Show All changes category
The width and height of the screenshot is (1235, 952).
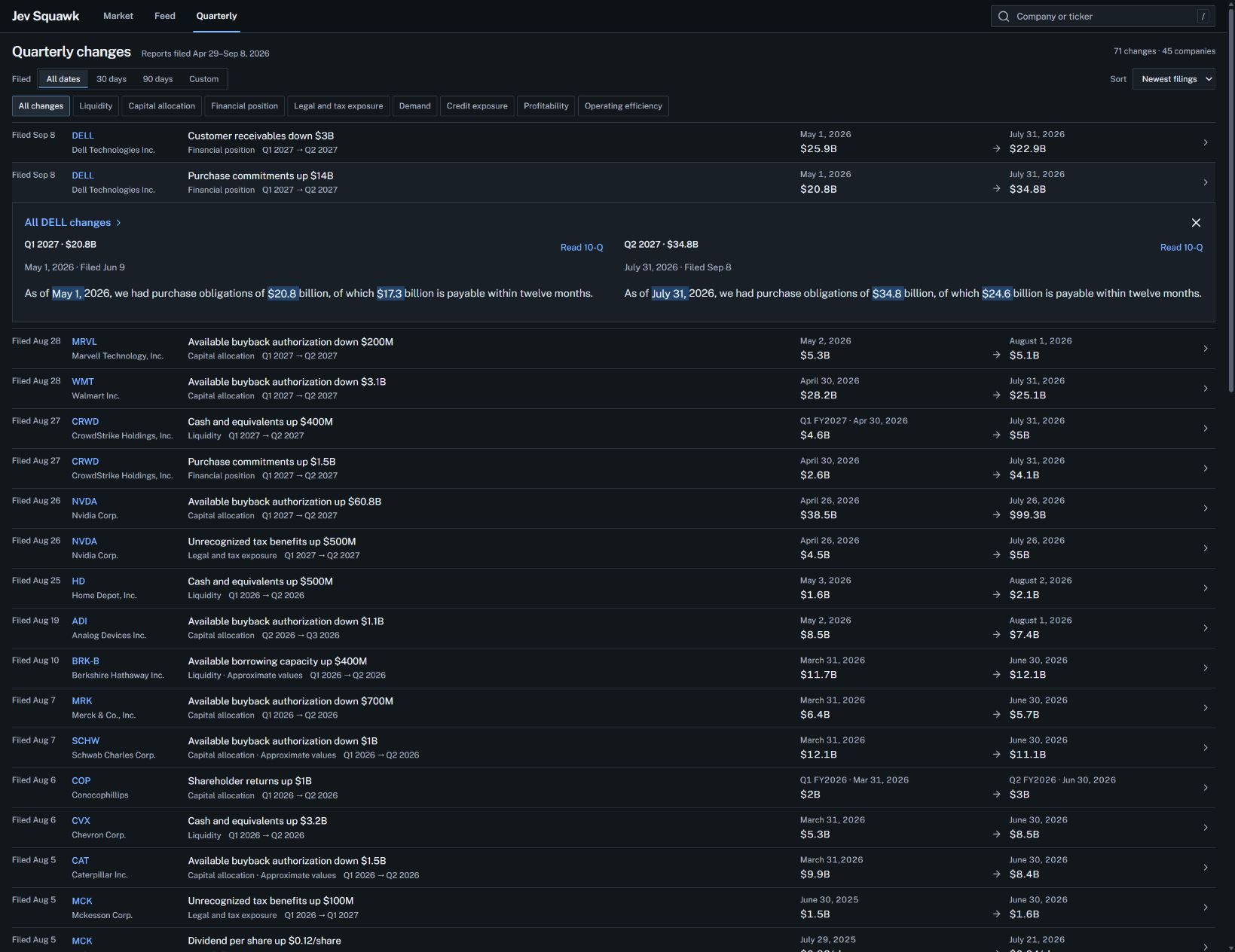(x=41, y=106)
